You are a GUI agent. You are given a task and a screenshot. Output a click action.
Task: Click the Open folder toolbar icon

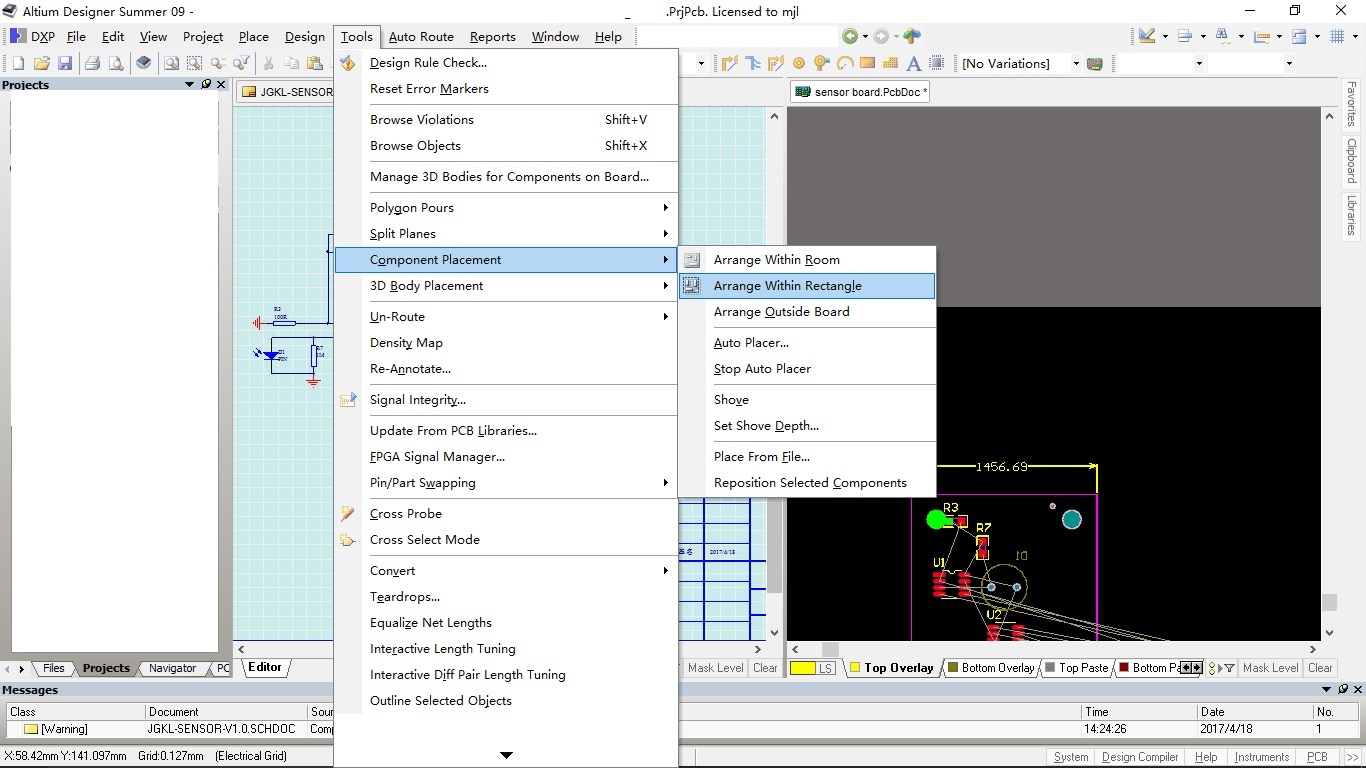tap(42, 64)
